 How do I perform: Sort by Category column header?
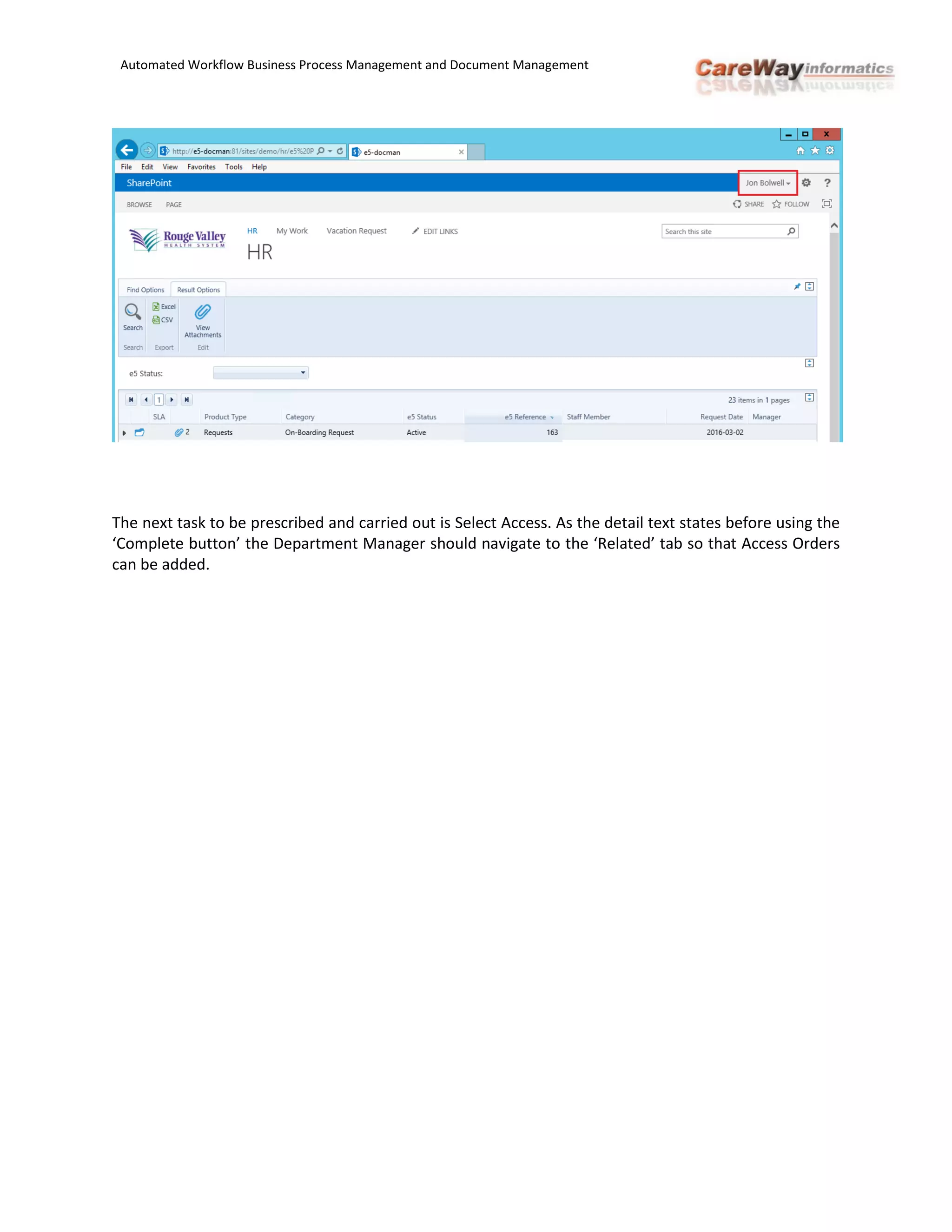(300, 417)
